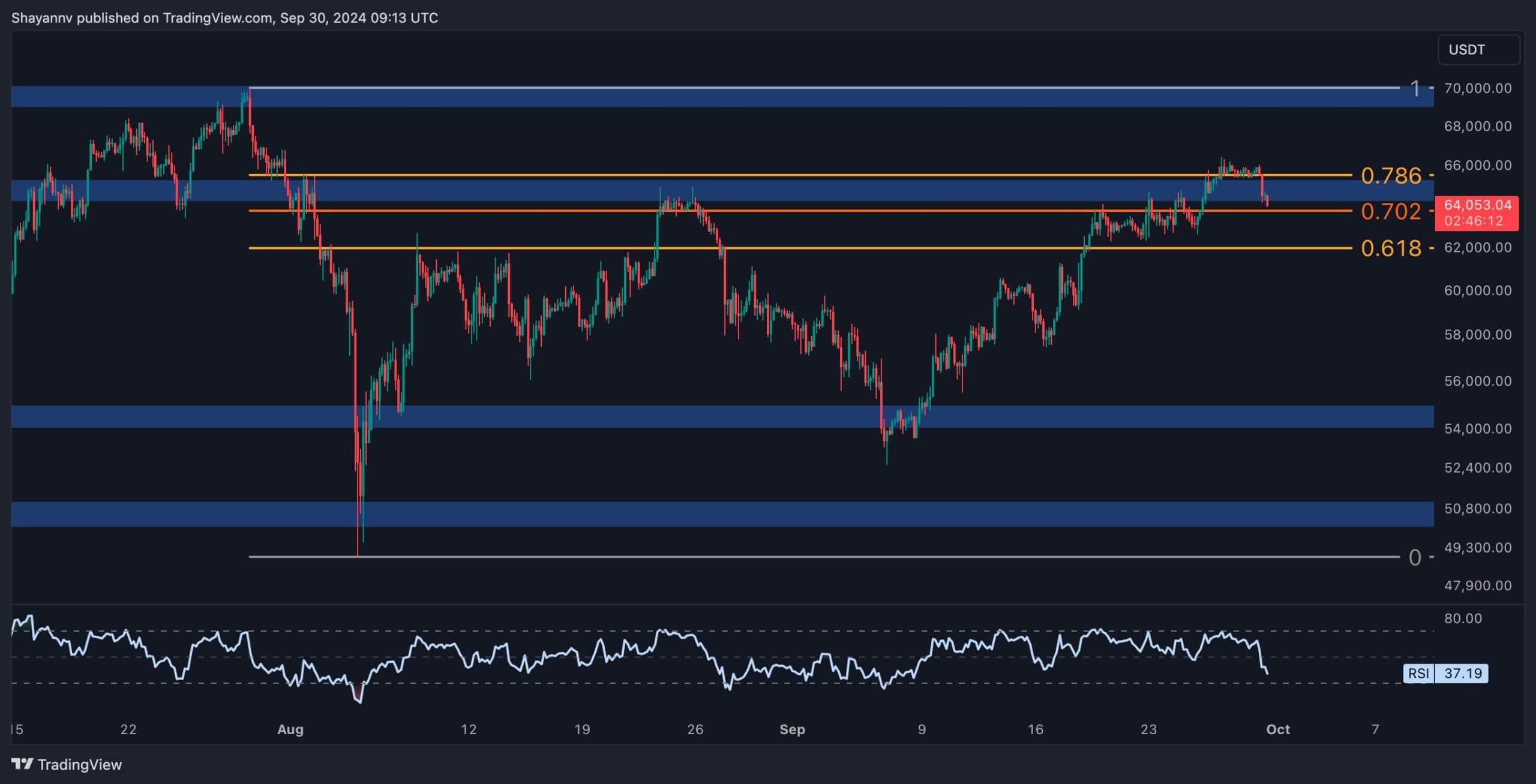Click the 7 date label on time axis

pyautogui.click(x=1375, y=729)
